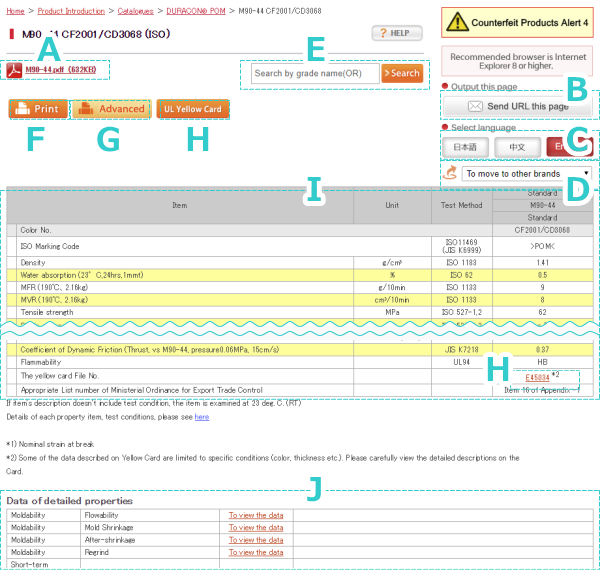View data for After-shrinkage row
The height and width of the screenshot is (570, 600).
coord(256,540)
